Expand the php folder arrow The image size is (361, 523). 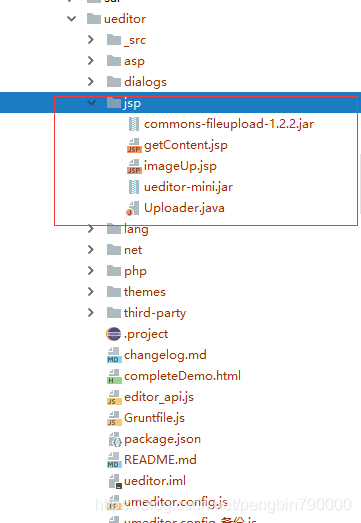(91, 271)
